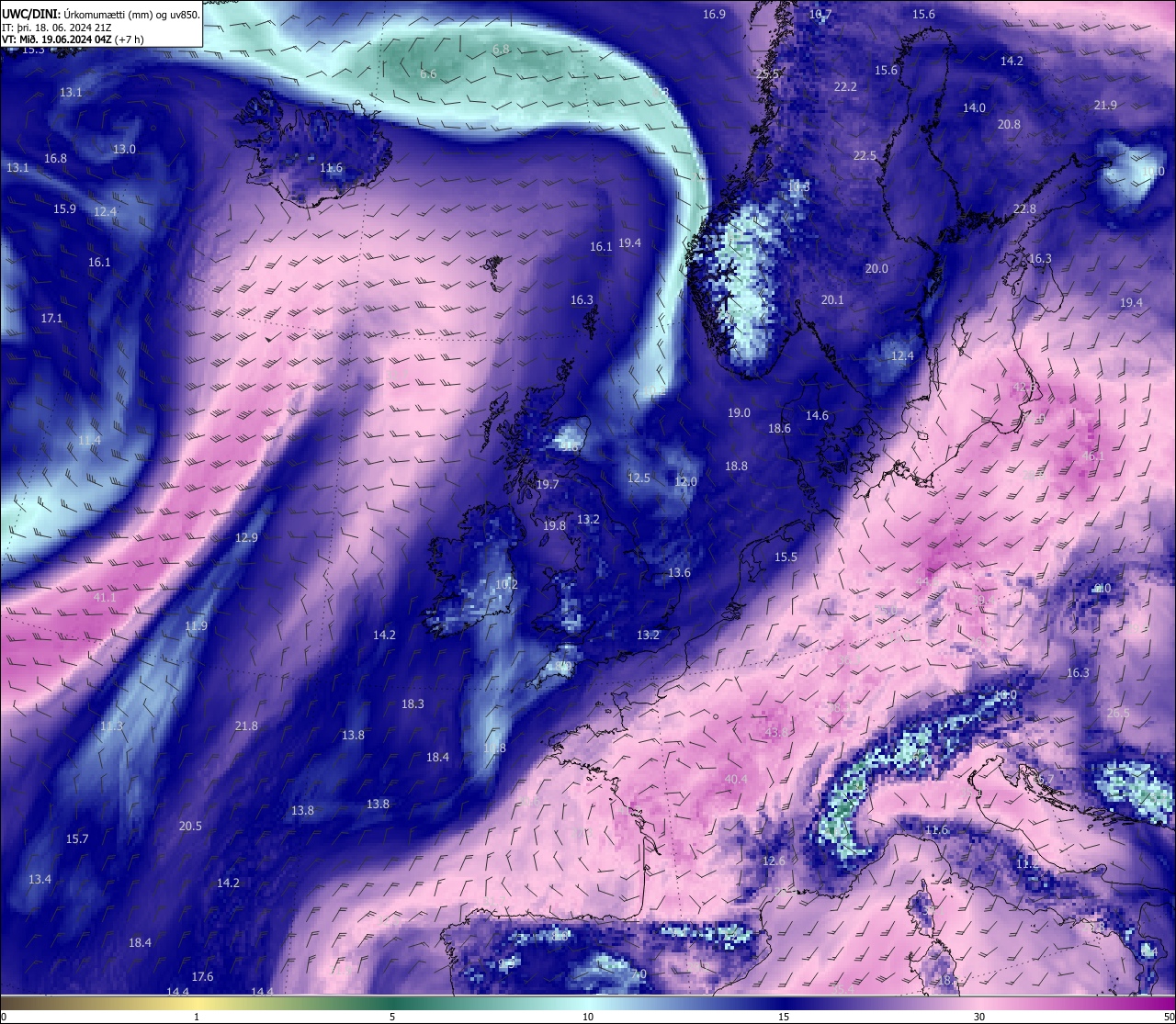Click the 19.8 value label
This screenshot has width=1176, height=1024.
[554, 525]
